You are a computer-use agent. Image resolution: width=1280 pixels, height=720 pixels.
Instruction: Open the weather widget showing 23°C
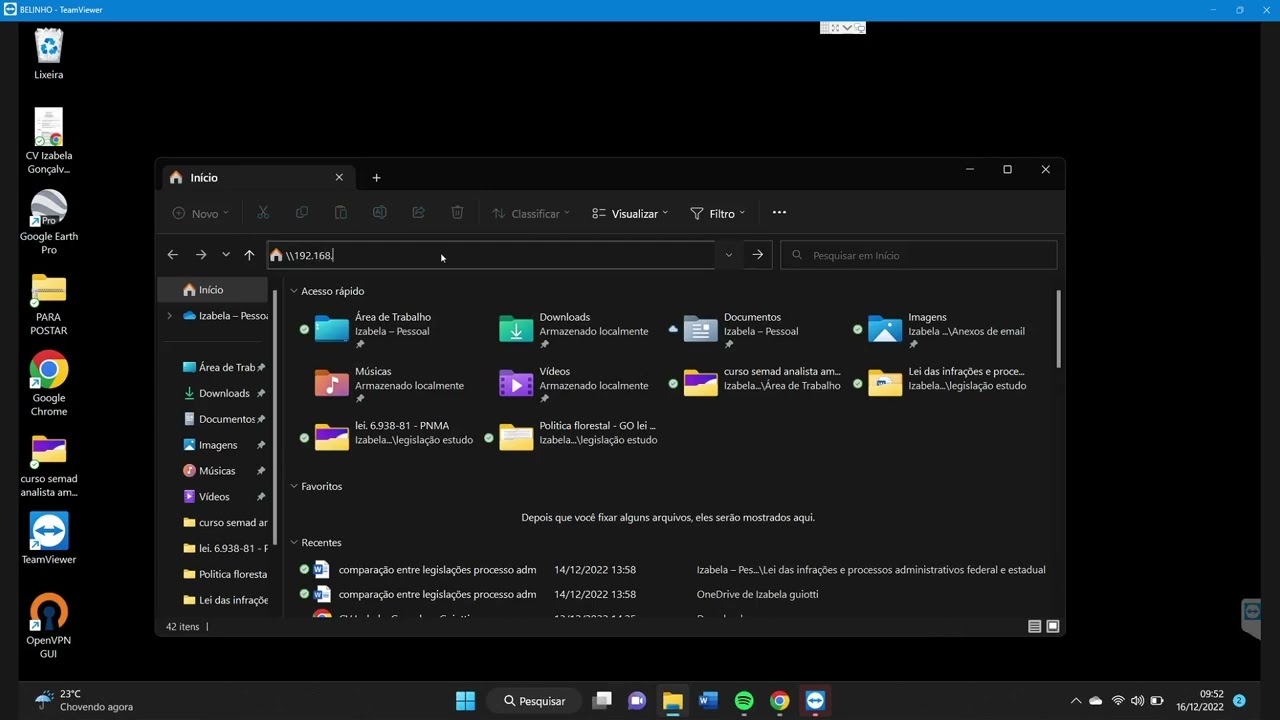pyautogui.click(x=84, y=700)
